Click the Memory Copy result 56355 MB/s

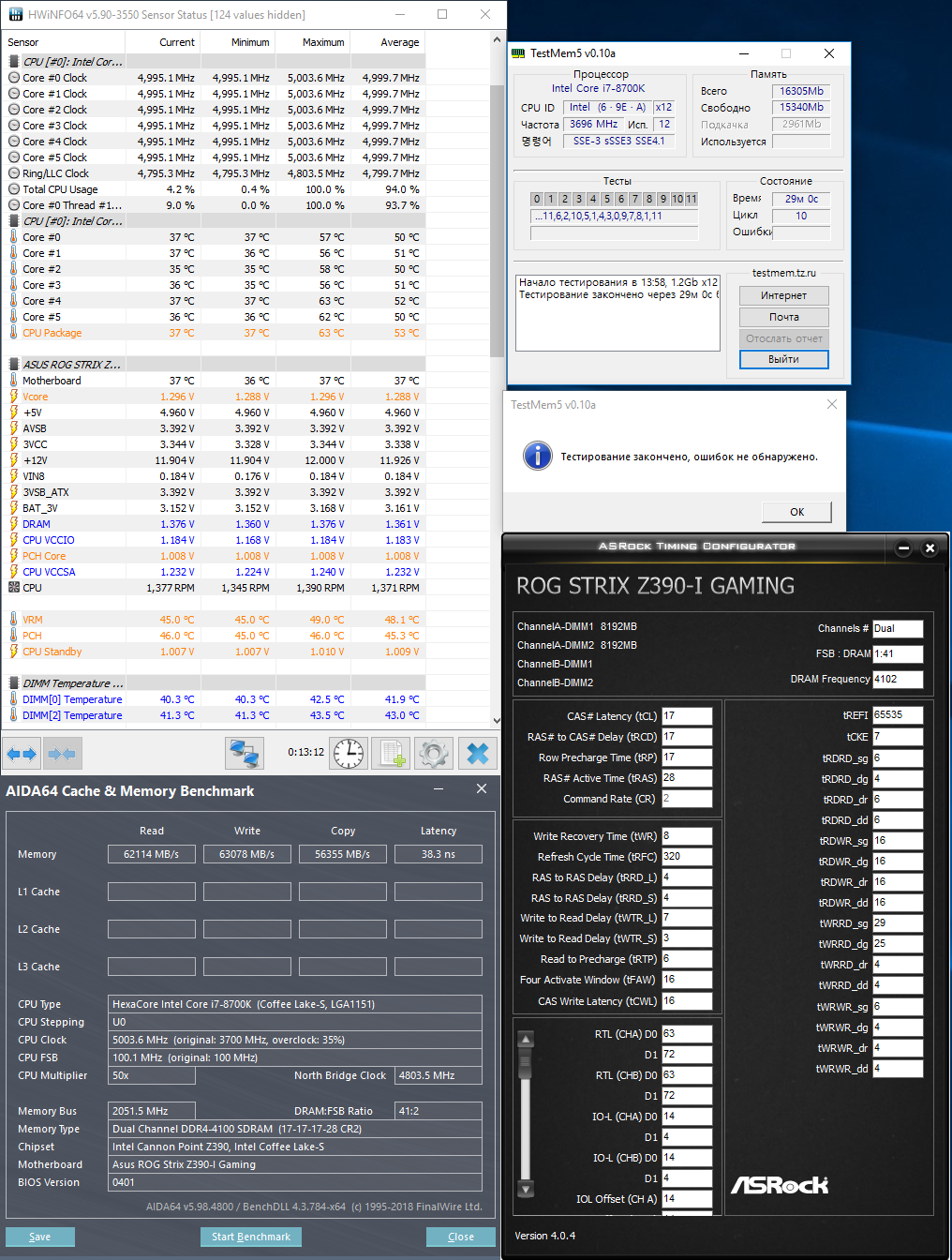pyautogui.click(x=343, y=854)
